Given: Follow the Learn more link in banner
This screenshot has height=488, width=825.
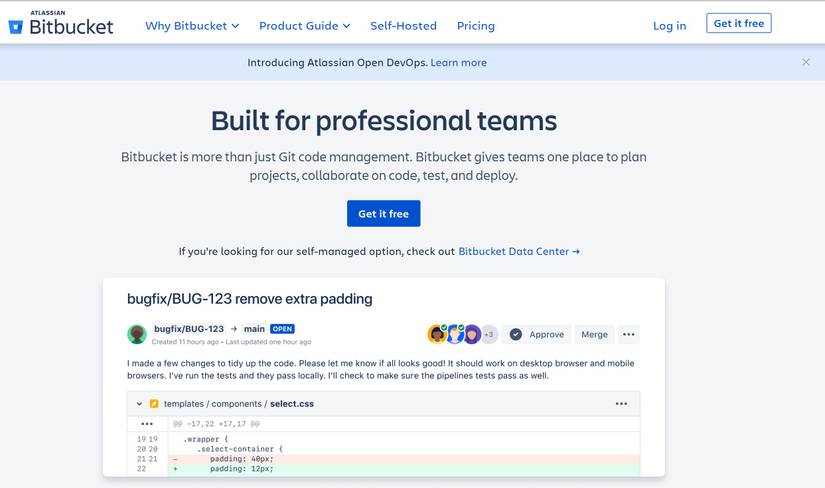Looking at the screenshot, I should [x=458, y=63].
